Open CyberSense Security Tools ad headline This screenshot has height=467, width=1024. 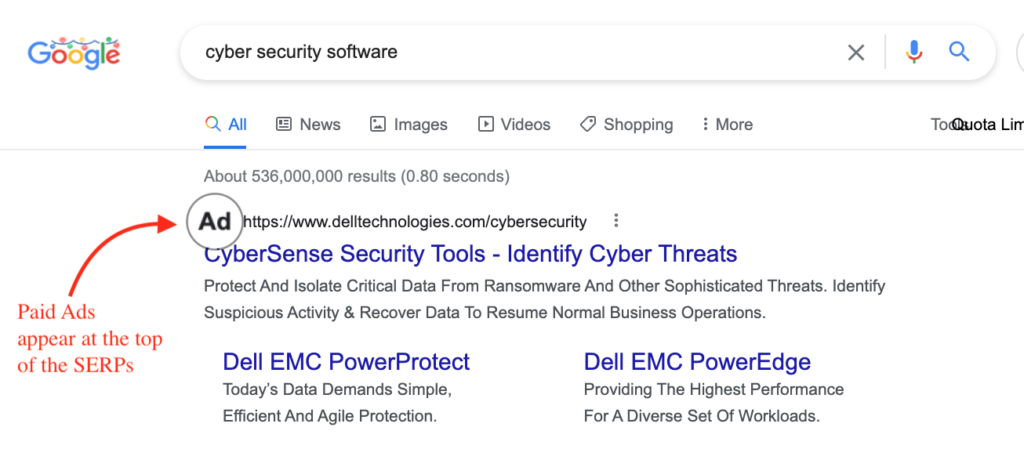click(470, 253)
